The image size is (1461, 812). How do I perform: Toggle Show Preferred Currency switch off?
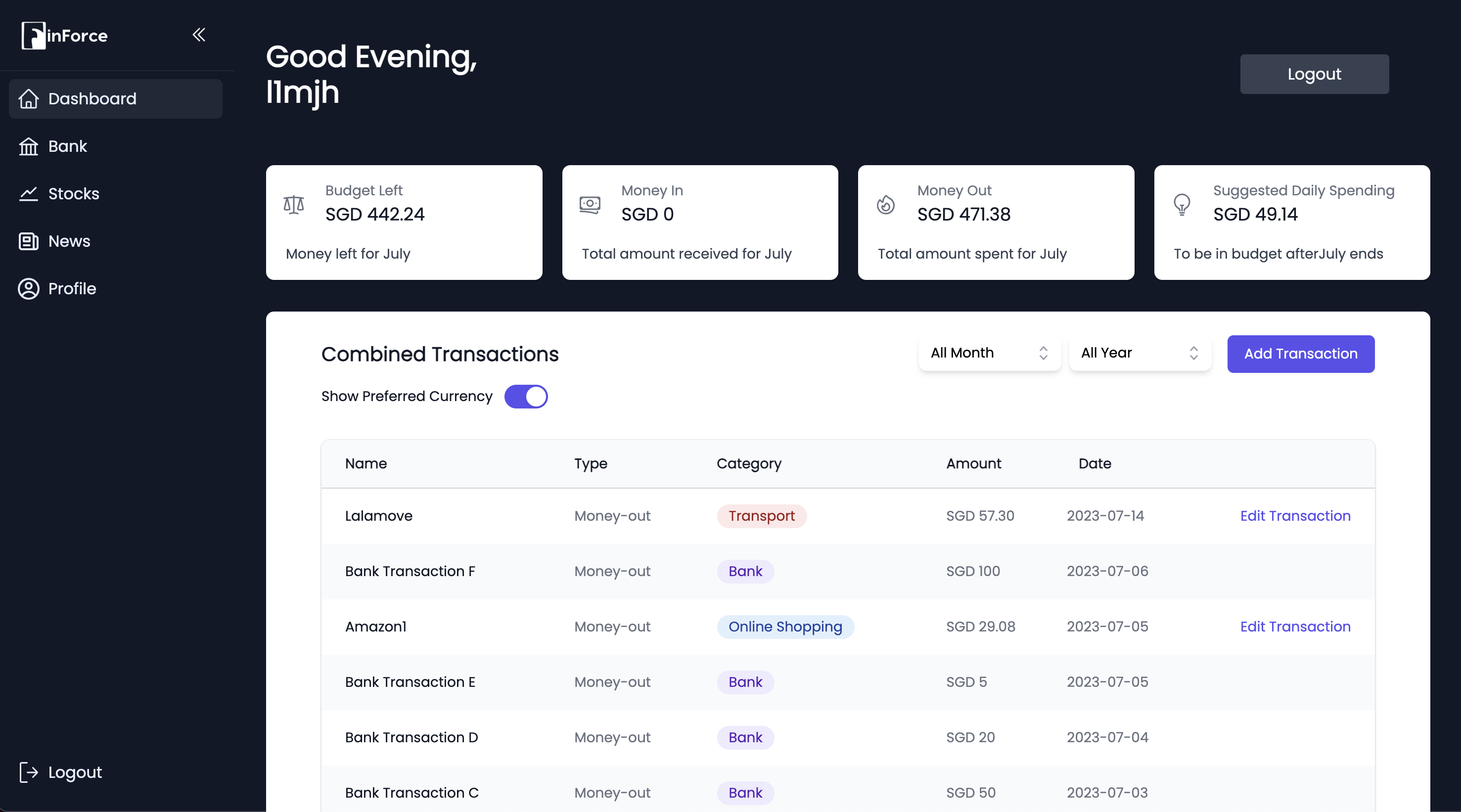[x=526, y=397]
